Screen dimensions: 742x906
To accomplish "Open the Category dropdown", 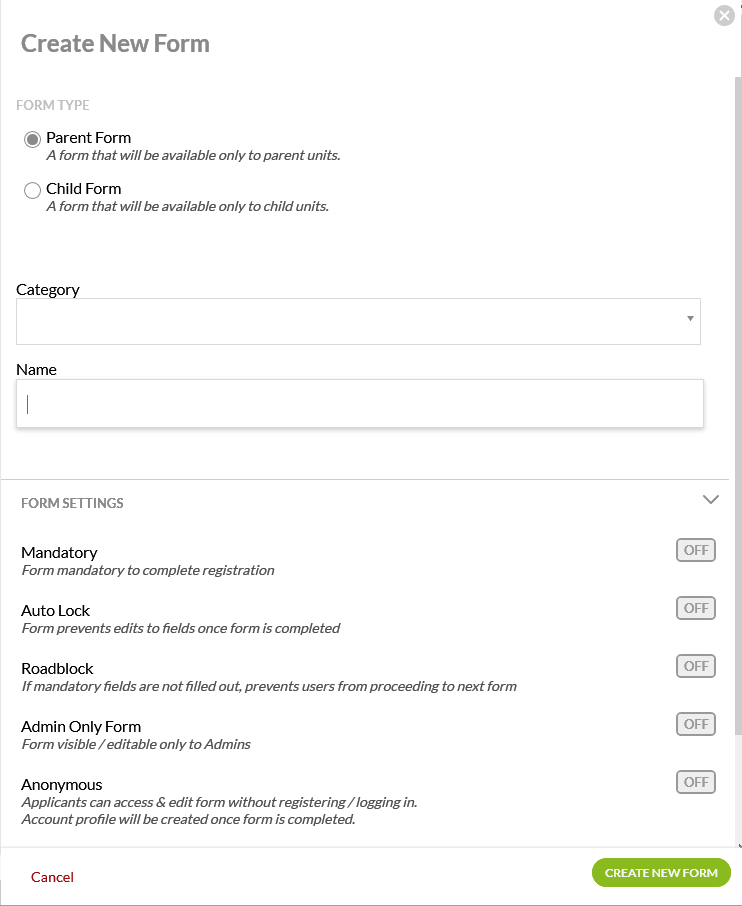I will point(350,321).
